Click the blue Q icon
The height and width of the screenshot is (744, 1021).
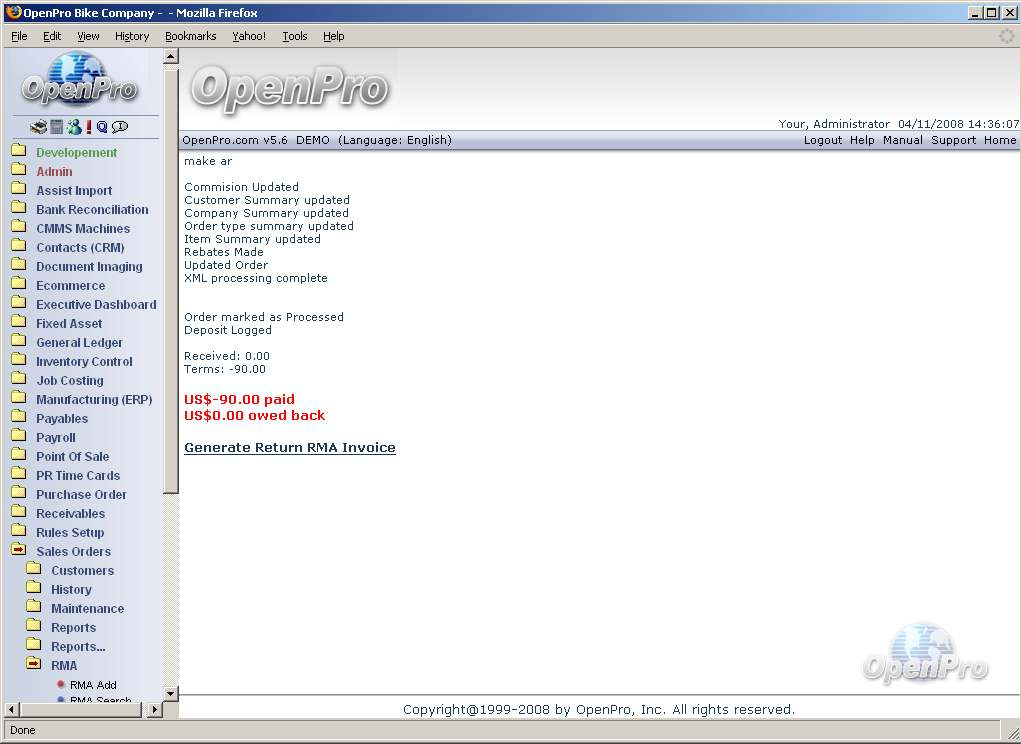click(102, 127)
